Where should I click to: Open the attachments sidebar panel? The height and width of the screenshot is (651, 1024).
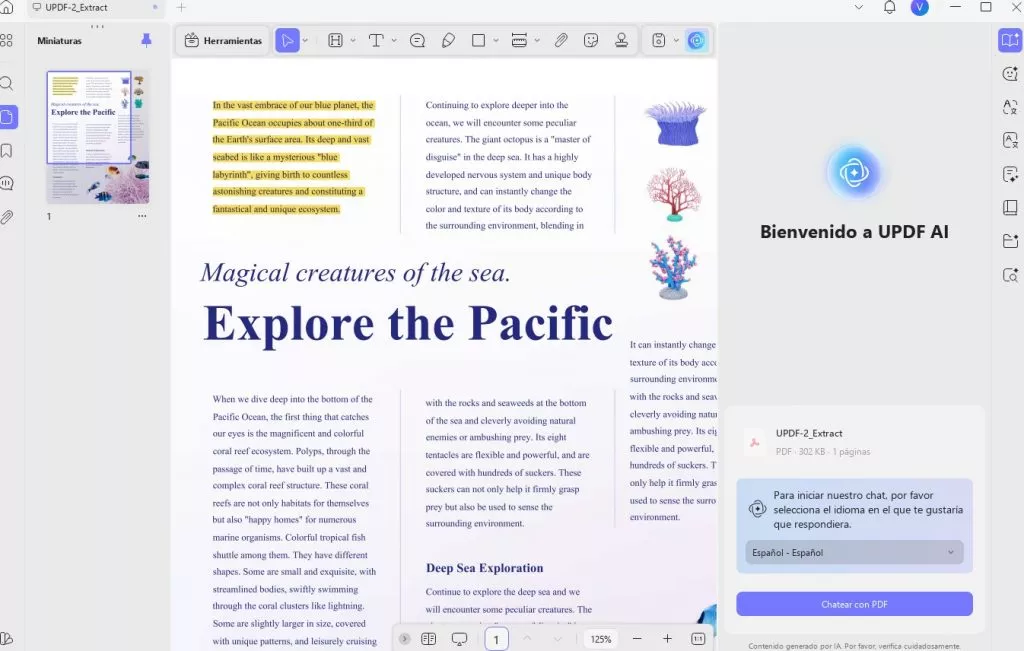7,217
